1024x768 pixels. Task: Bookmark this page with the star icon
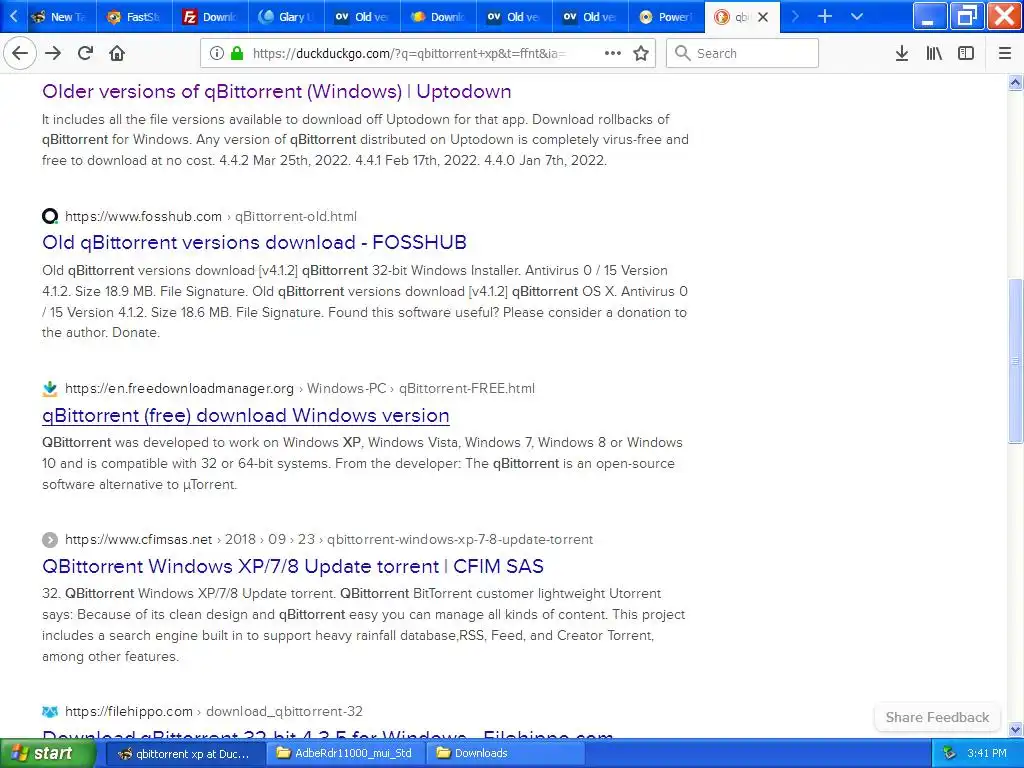[x=641, y=54]
